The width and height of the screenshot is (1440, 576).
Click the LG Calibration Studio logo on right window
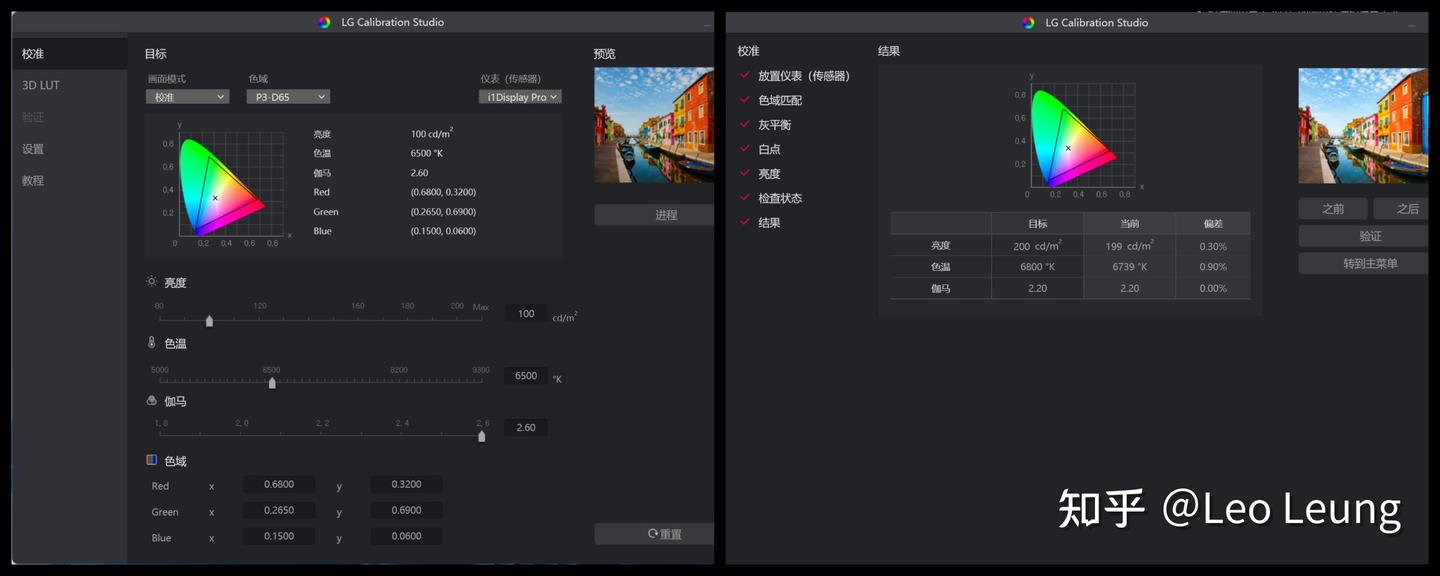click(1029, 21)
